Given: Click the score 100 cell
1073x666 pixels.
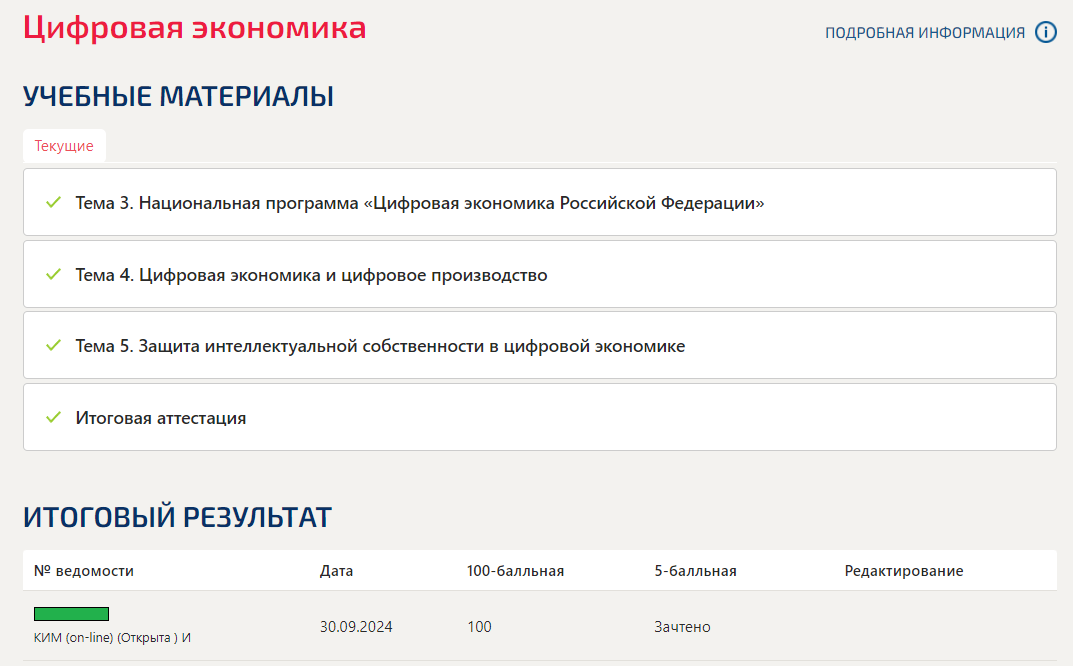Looking at the screenshot, I should [479, 627].
